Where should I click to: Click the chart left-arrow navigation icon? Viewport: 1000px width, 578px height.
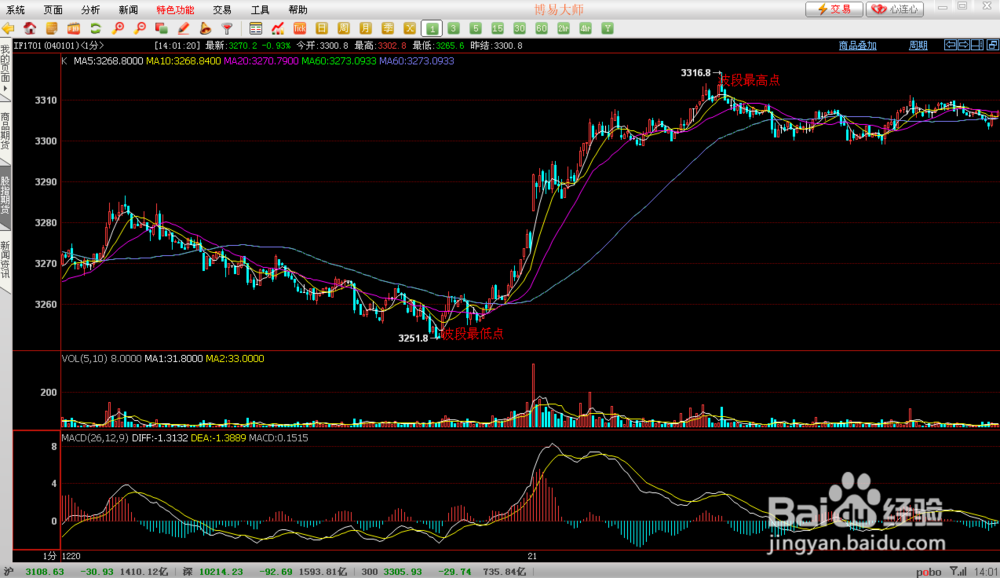click(x=950, y=45)
